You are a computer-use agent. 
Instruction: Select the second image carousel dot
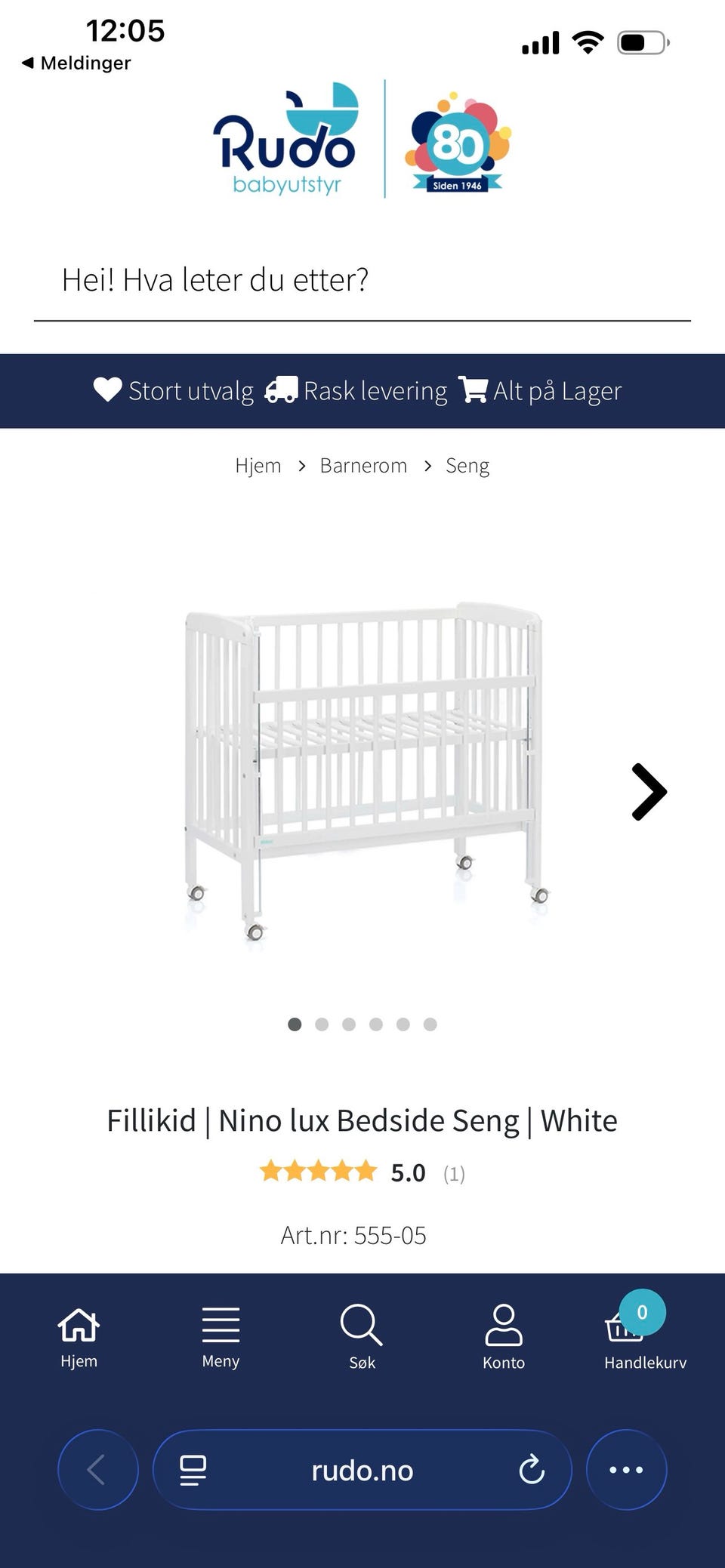[322, 1024]
